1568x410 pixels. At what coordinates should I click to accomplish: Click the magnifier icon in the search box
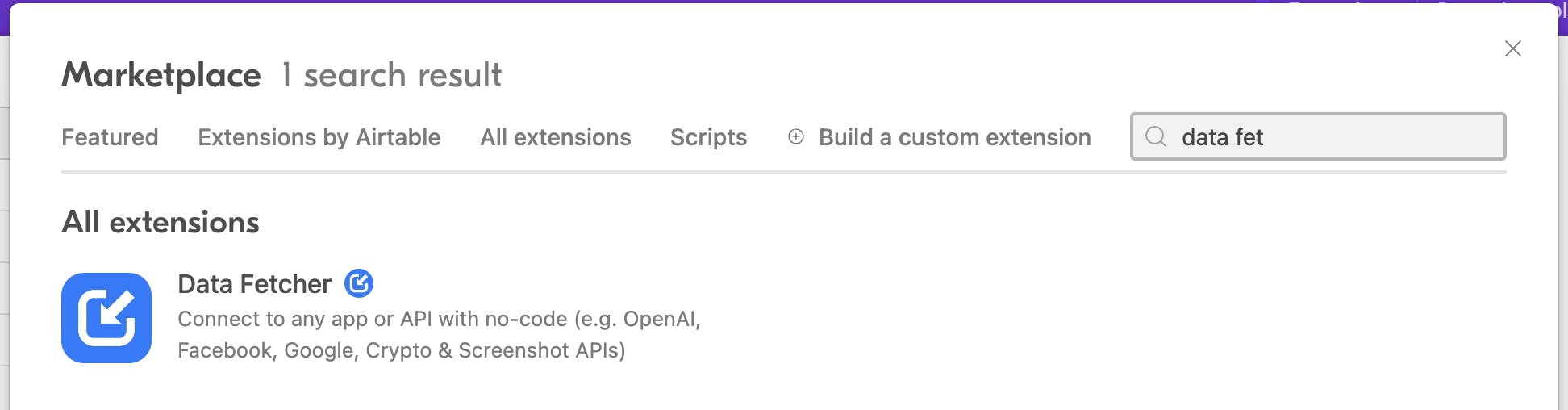1156,136
